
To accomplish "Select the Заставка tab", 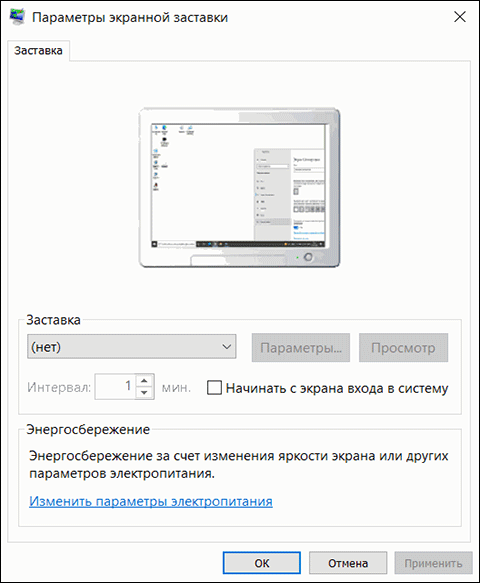I will 38,51.
